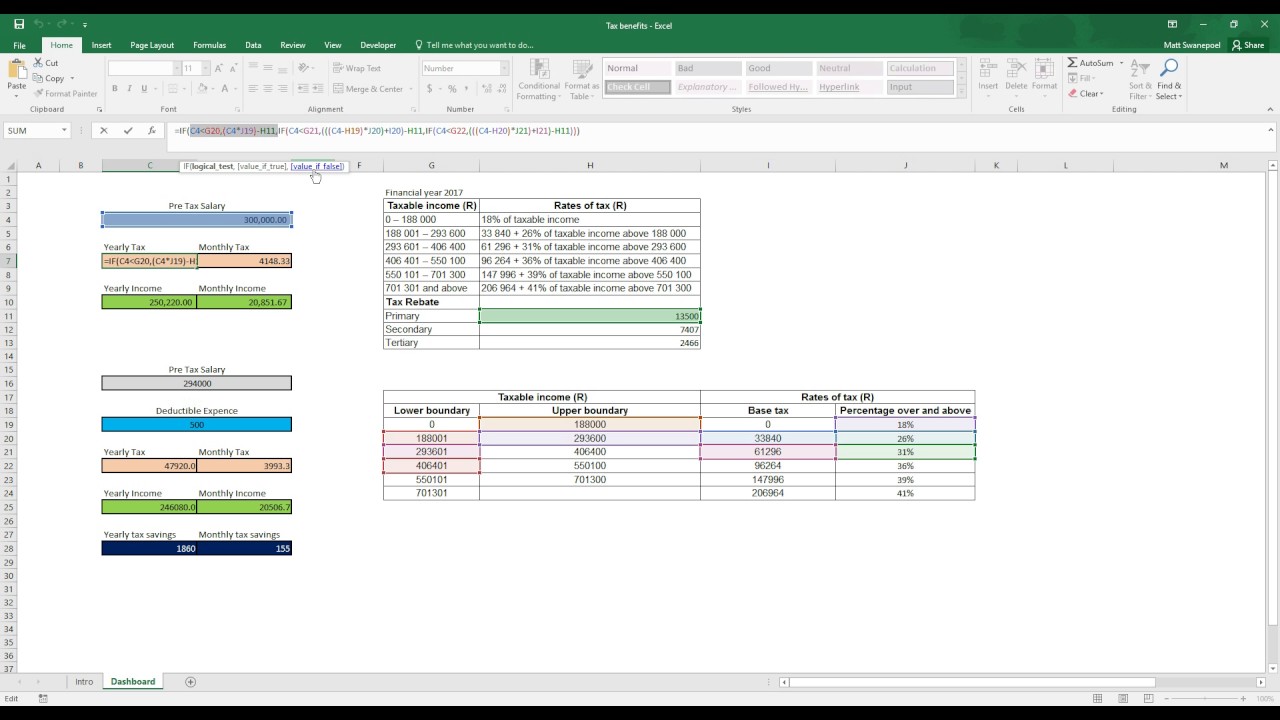Click the Delete cells icon
This screenshot has height=720, width=1280.
point(1016,70)
